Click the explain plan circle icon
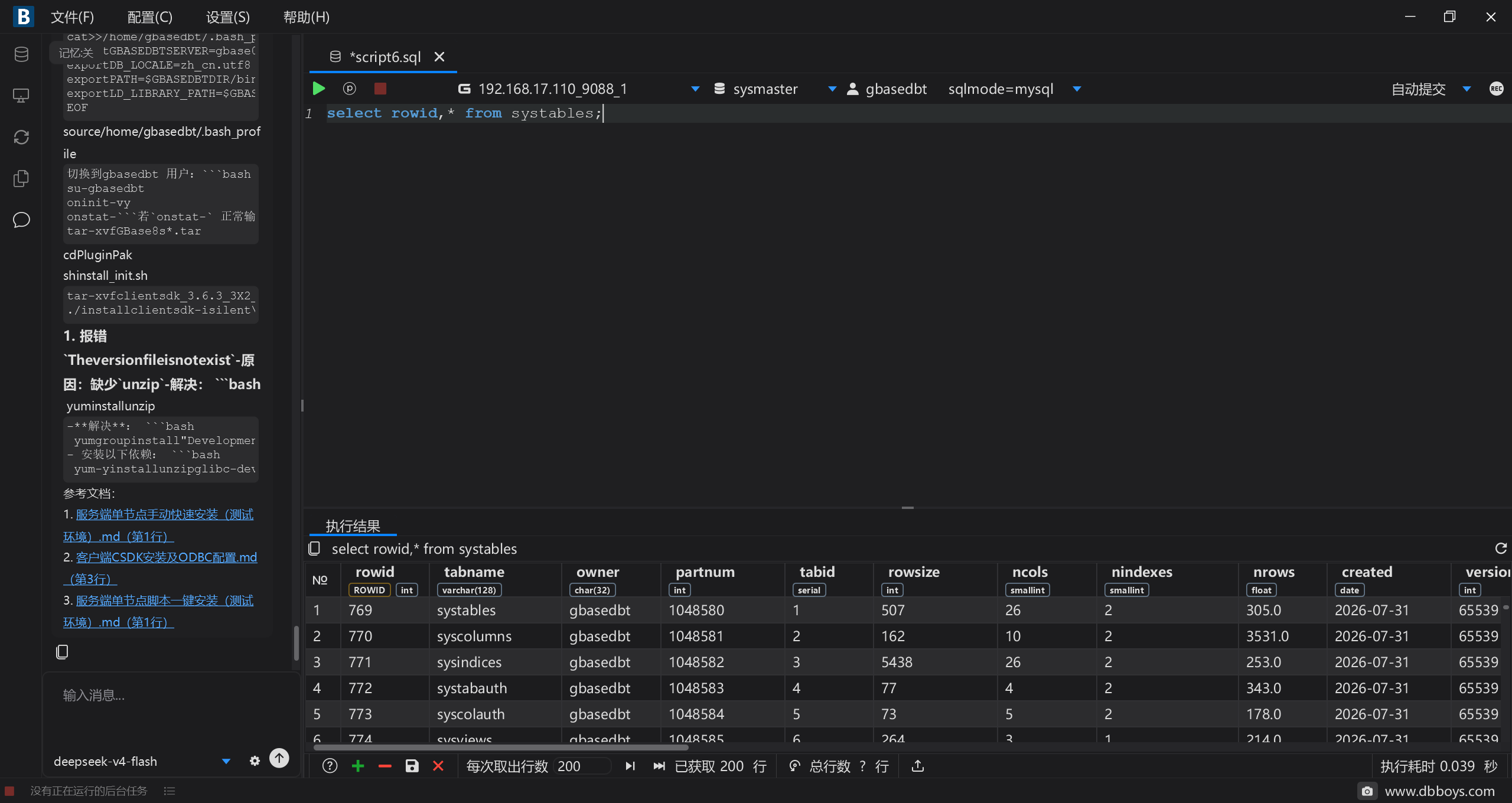The height and width of the screenshot is (803, 1512). [x=350, y=89]
